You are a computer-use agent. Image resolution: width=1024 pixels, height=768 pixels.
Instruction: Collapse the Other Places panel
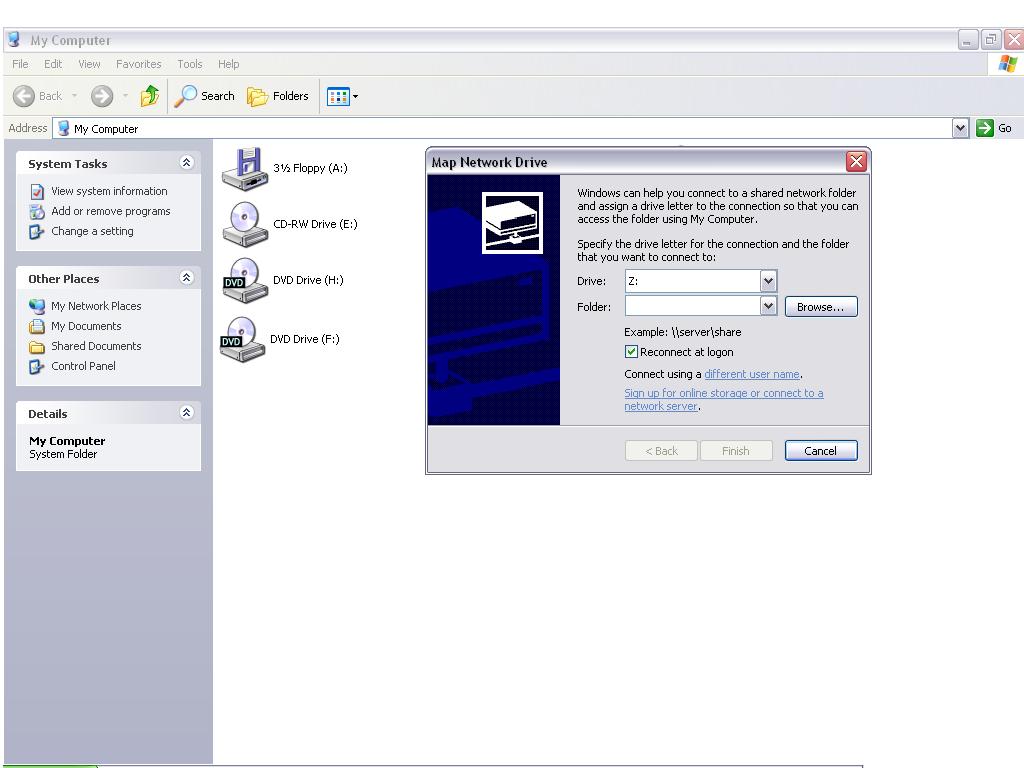point(186,278)
